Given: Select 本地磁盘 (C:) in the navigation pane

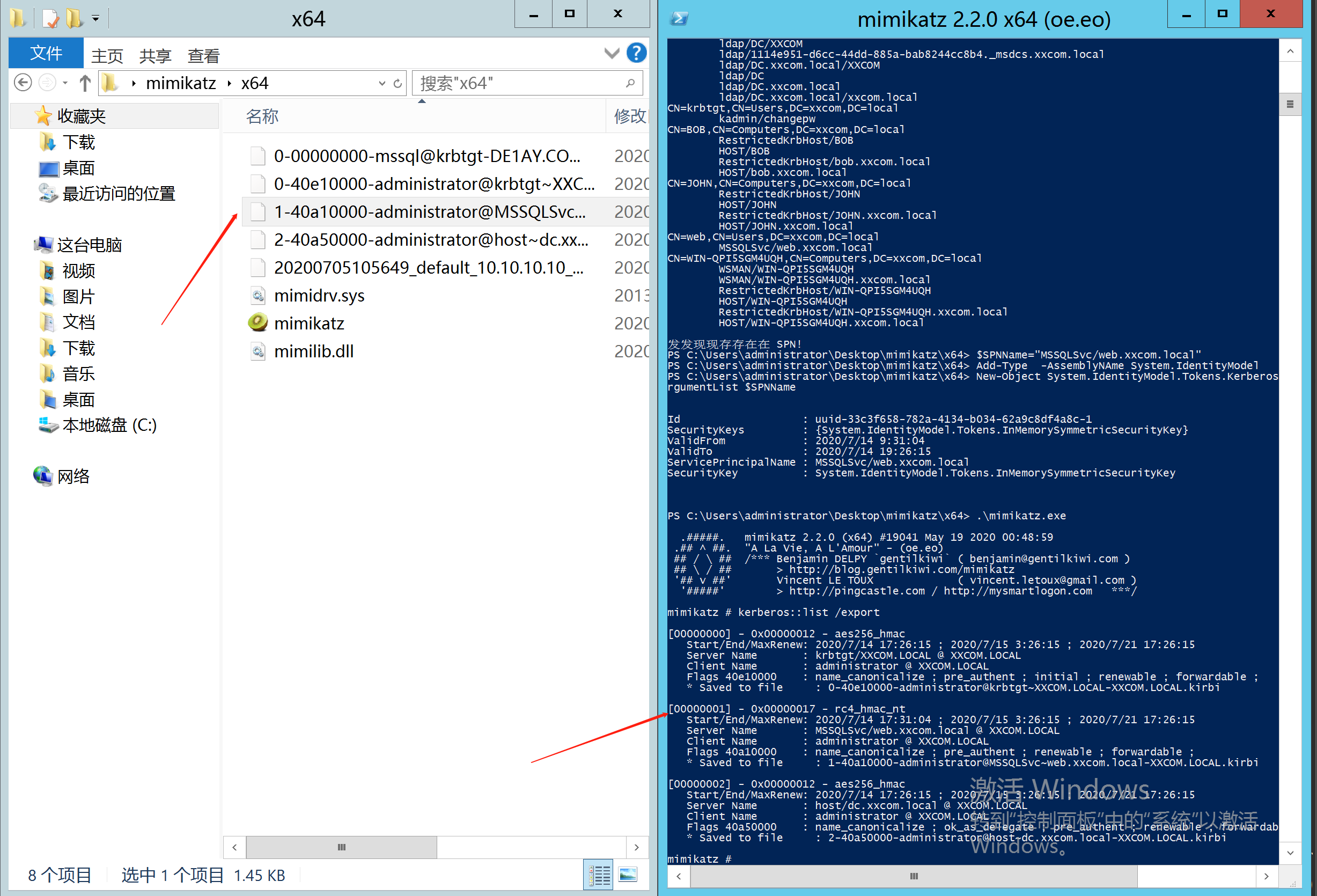Looking at the screenshot, I should point(109,425).
